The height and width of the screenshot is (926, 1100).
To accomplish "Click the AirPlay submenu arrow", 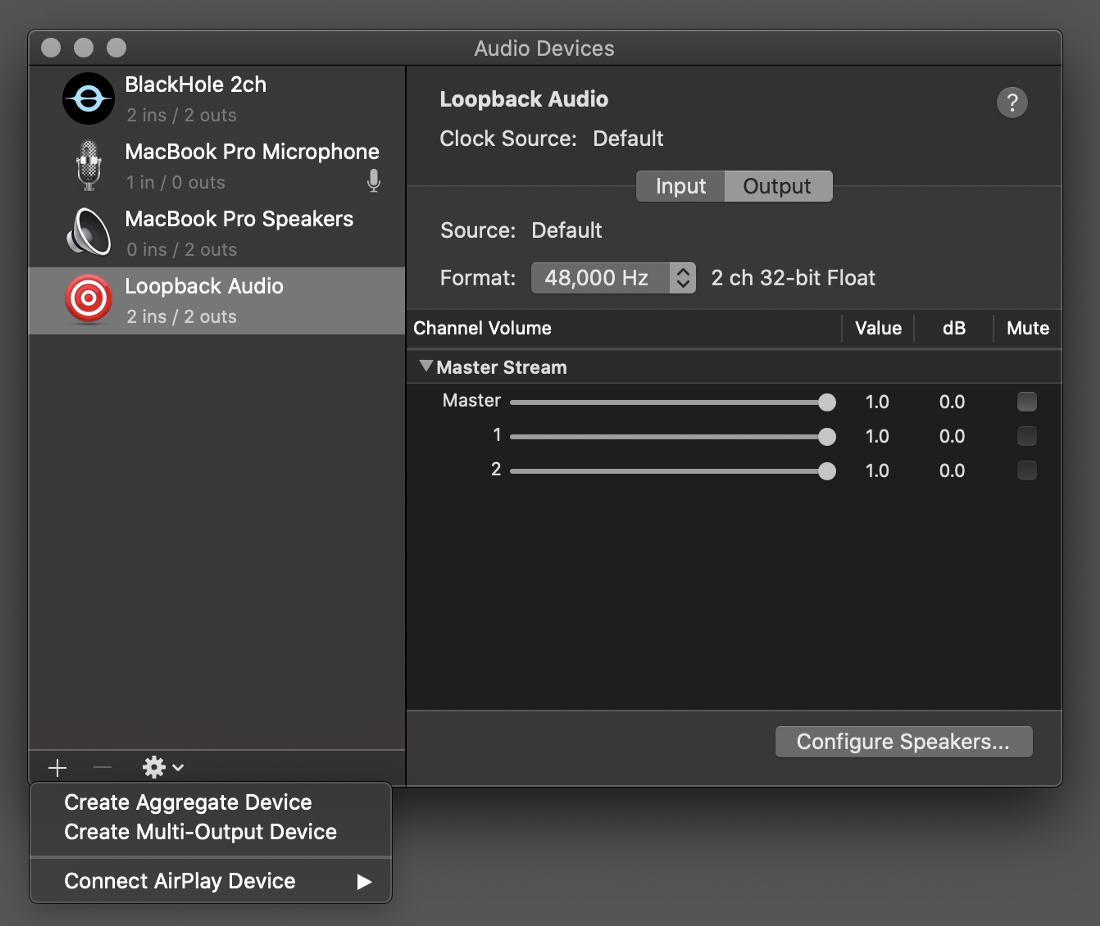I will point(363,882).
